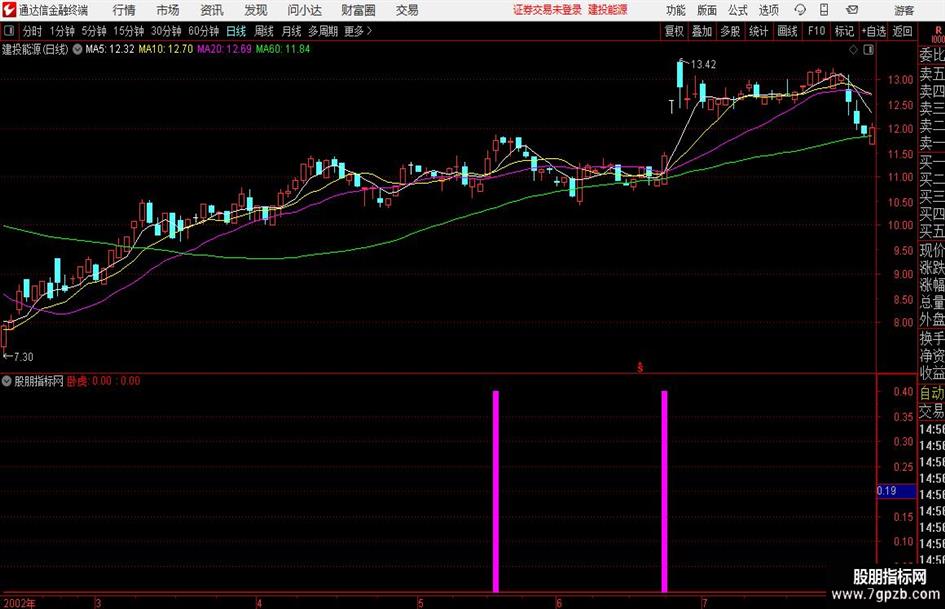Open the 多周期 multi-period view
945x609 pixels.
323,31
